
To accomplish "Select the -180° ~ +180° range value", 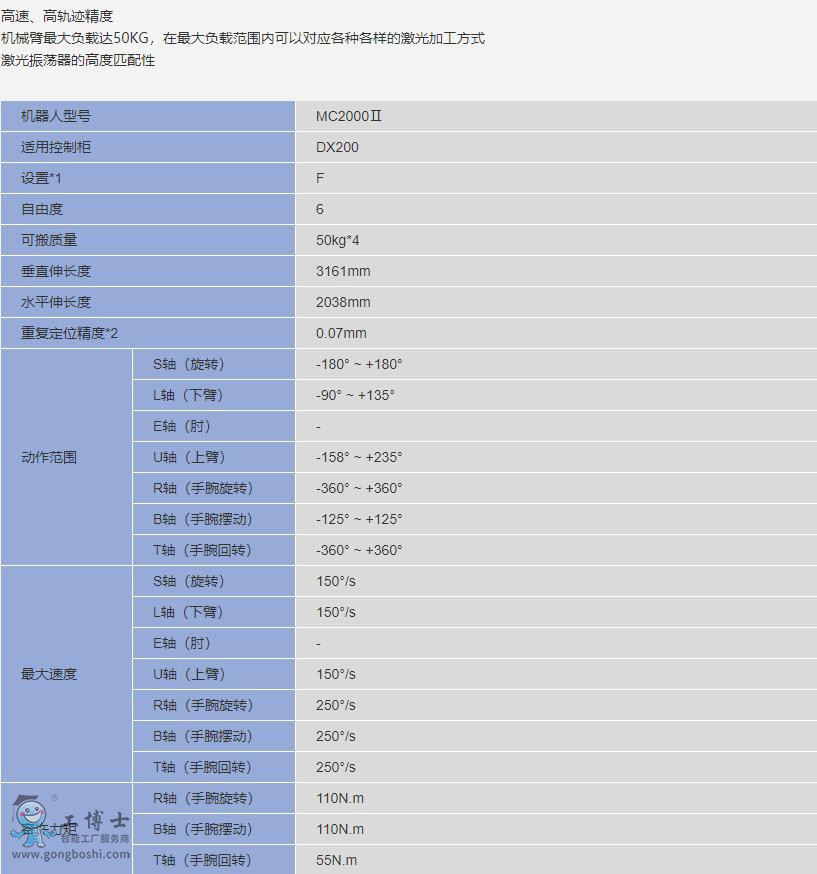I will [x=359, y=364].
